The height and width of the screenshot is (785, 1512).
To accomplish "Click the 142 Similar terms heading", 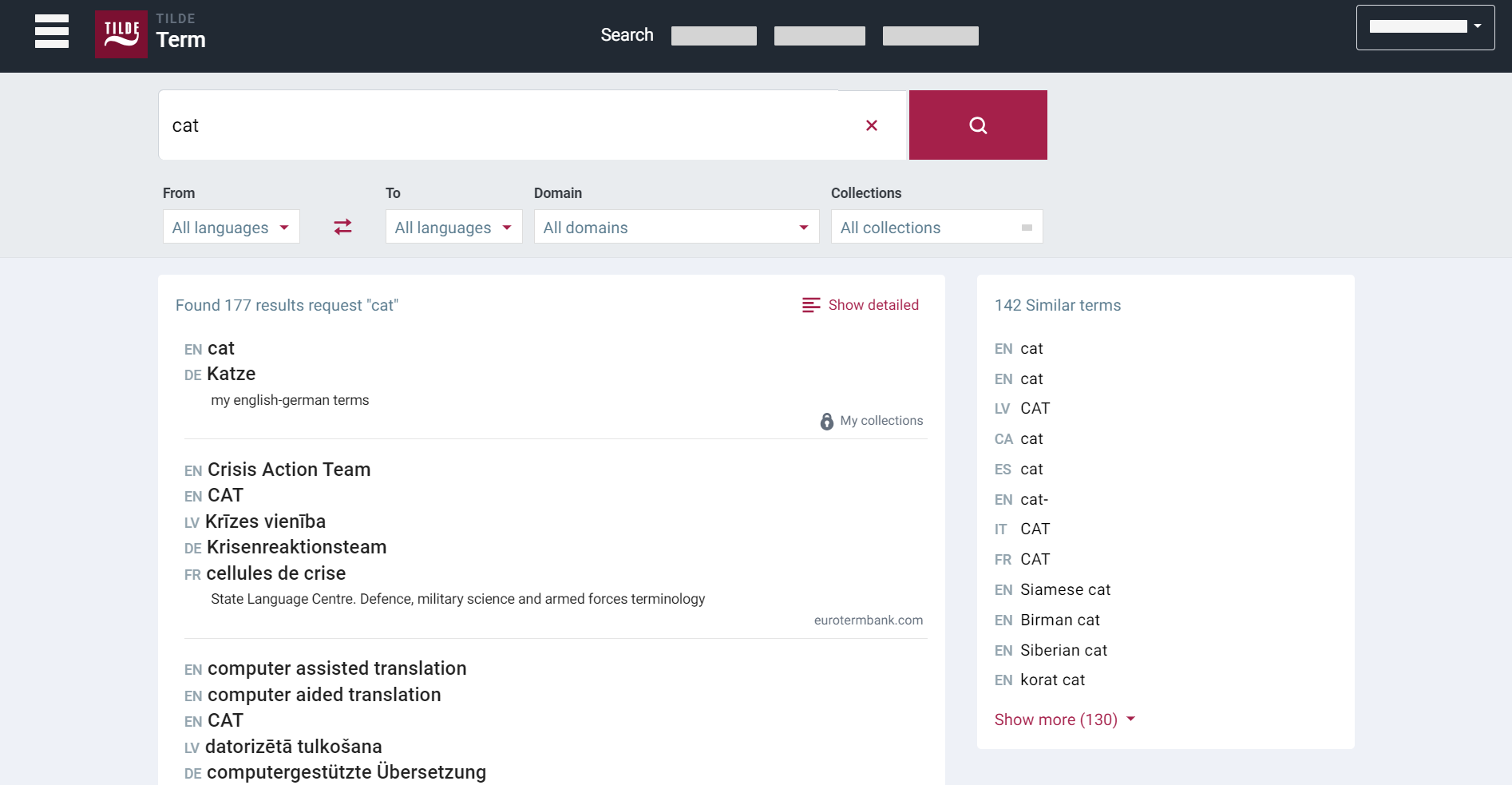I will click(1058, 305).
